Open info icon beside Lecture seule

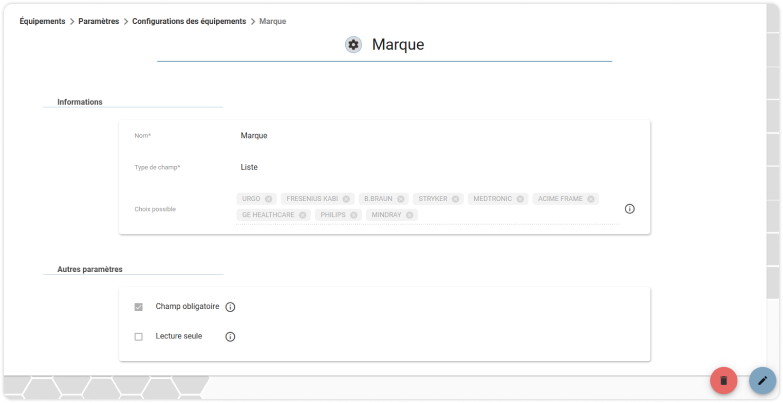click(x=230, y=337)
